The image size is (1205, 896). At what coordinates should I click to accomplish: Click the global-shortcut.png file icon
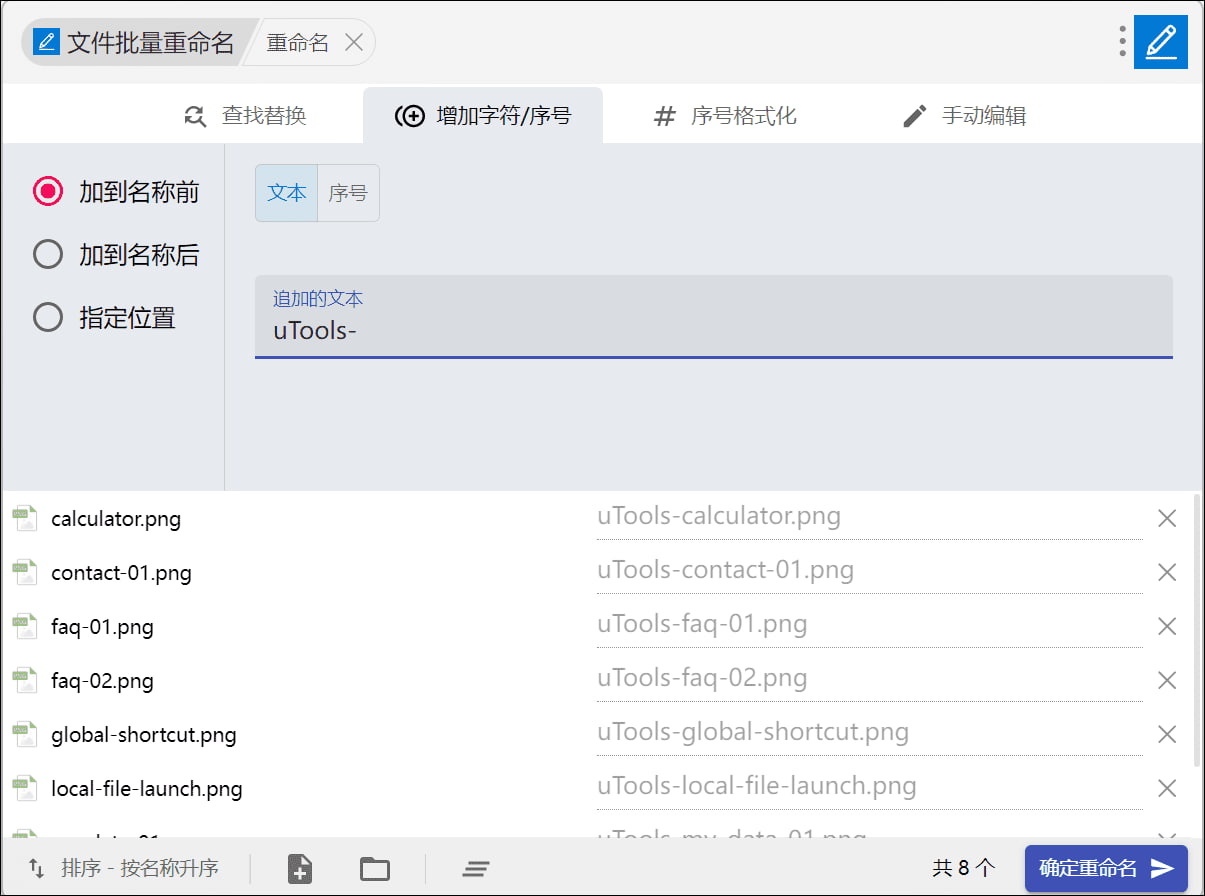(x=24, y=734)
